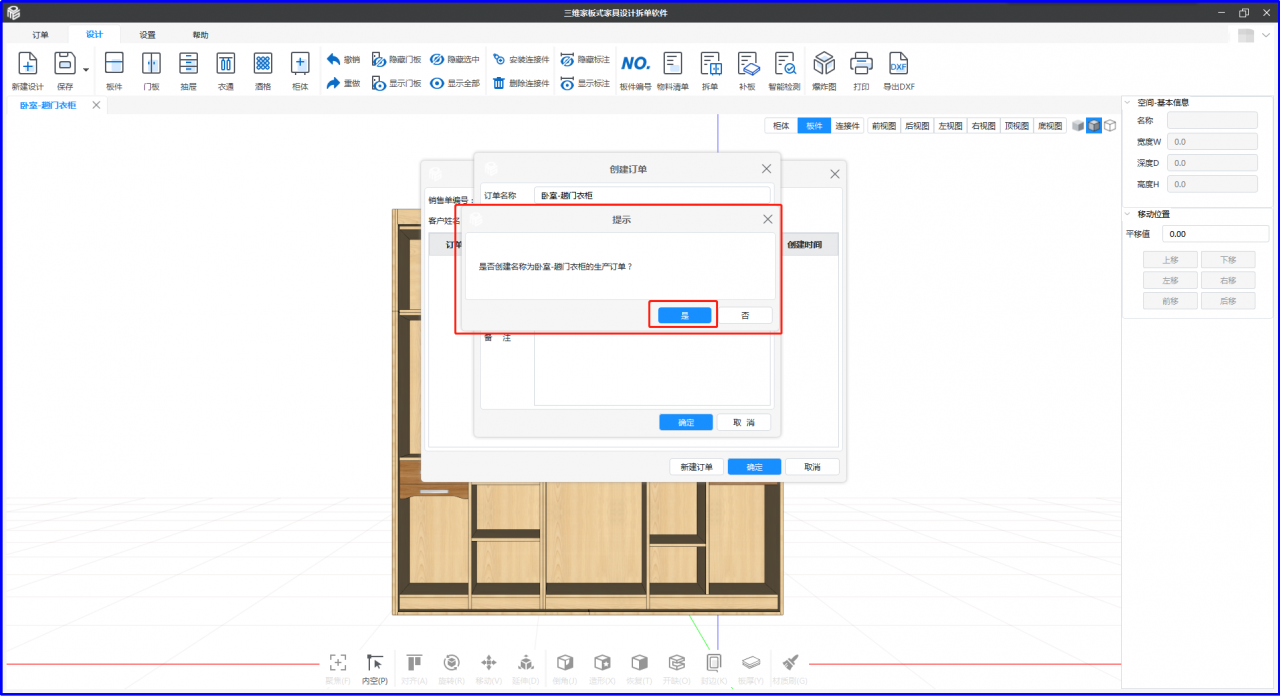Click 是 to confirm order creation
The width and height of the screenshot is (1280, 697).
click(685, 315)
